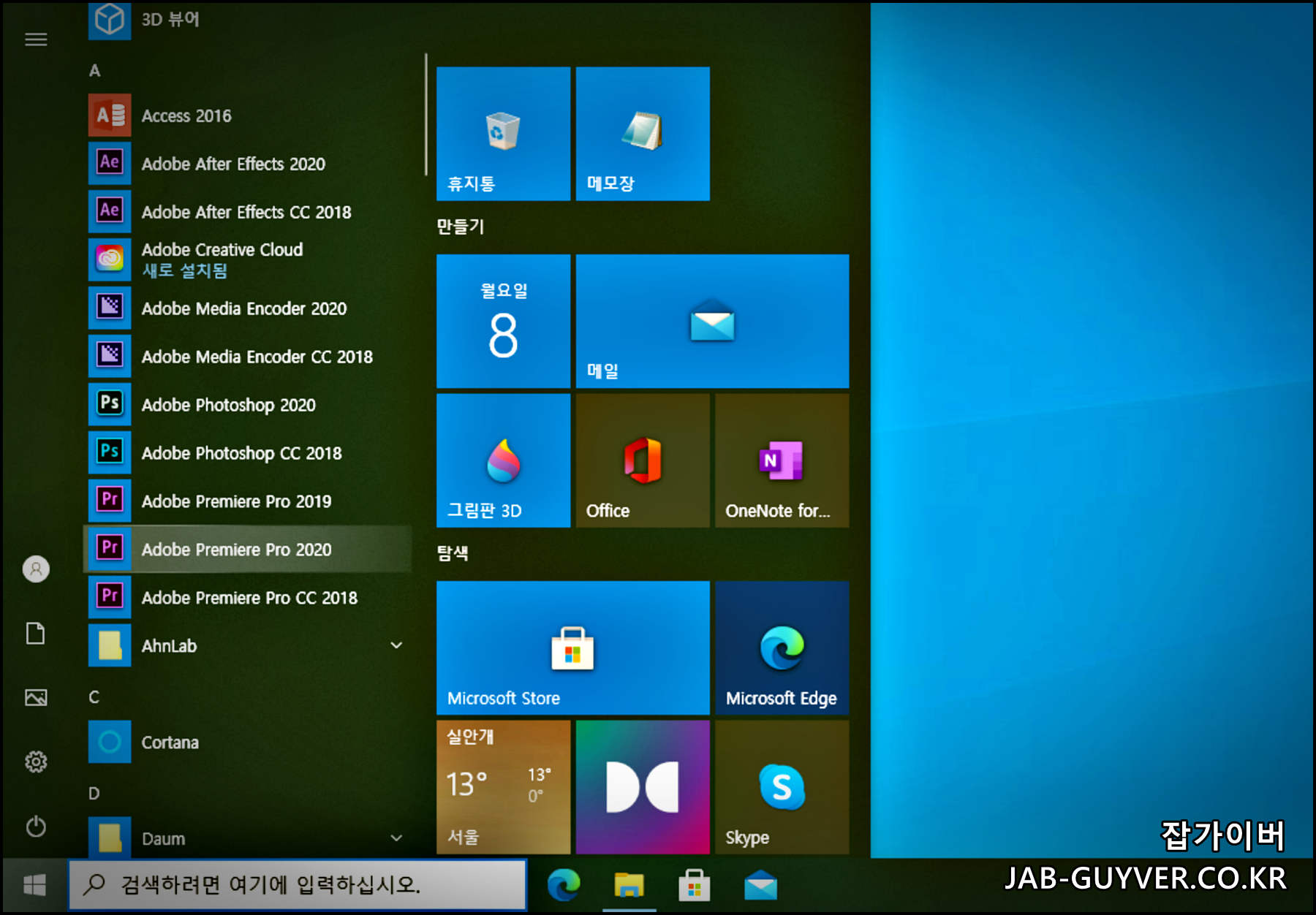Launch the 그림판 3D tile
Image resolution: width=1316 pixels, height=915 pixels.
pyautogui.click(x=503, y=460)
